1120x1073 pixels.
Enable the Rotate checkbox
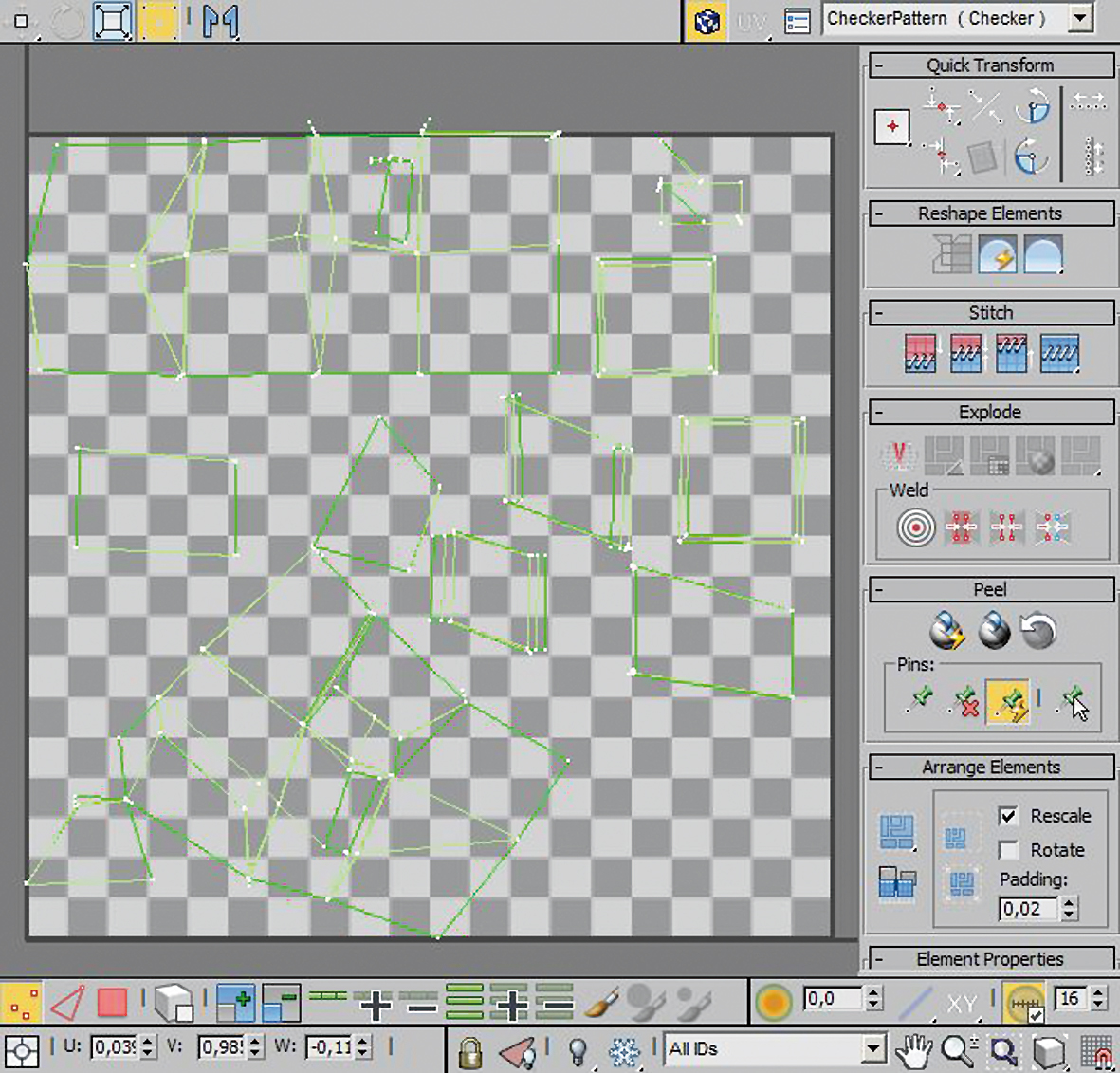click(1009, 850)
